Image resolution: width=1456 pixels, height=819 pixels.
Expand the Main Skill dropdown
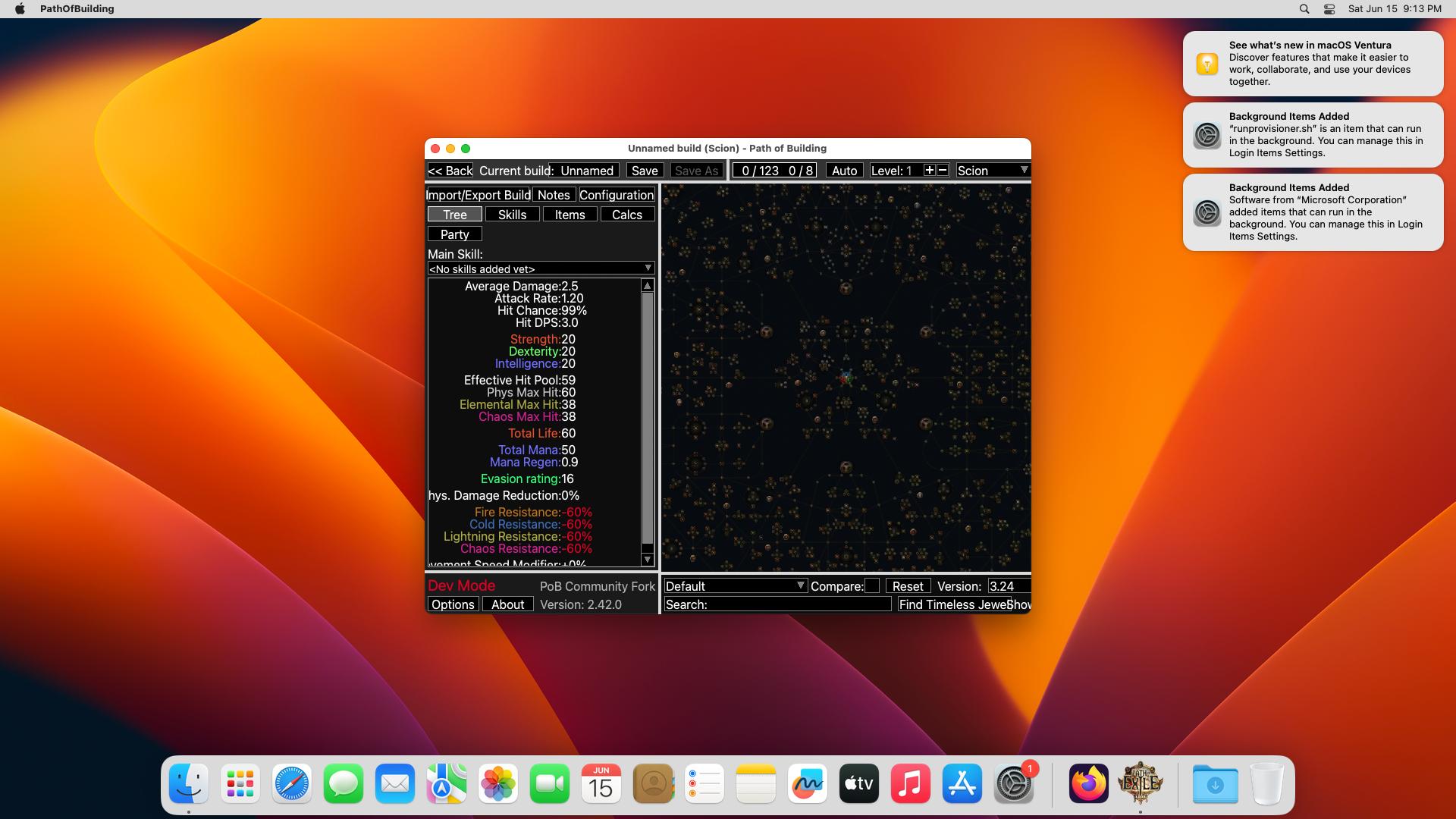pyautogui.click(x=541, y=268)
